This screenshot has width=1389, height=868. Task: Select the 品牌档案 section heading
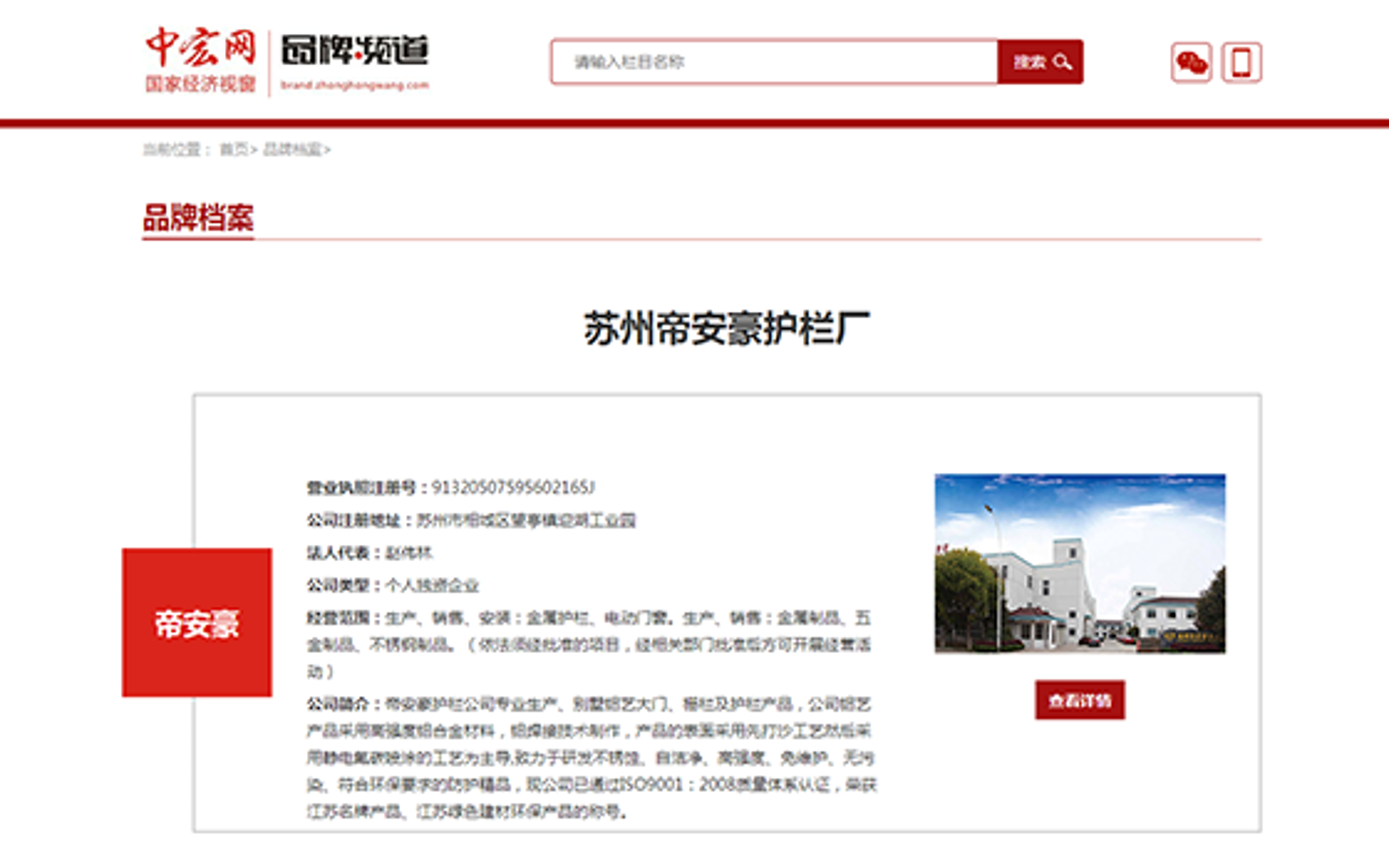click(198, 218)
